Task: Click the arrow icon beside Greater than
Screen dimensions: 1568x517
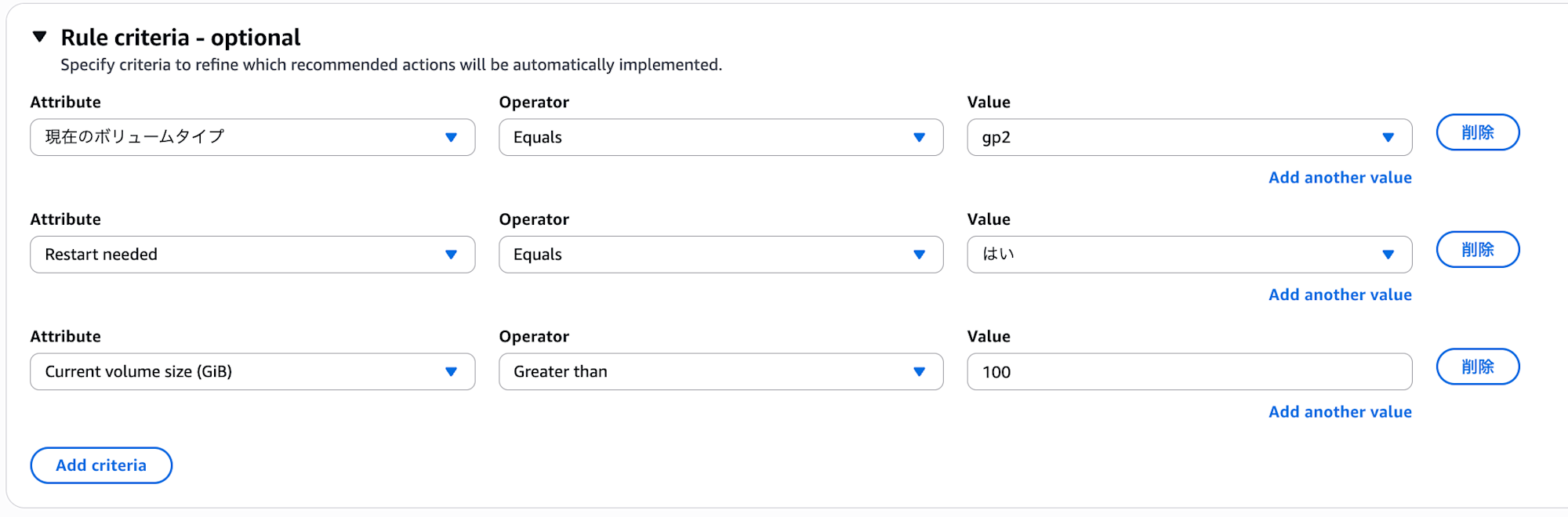Action: point(919,372)
